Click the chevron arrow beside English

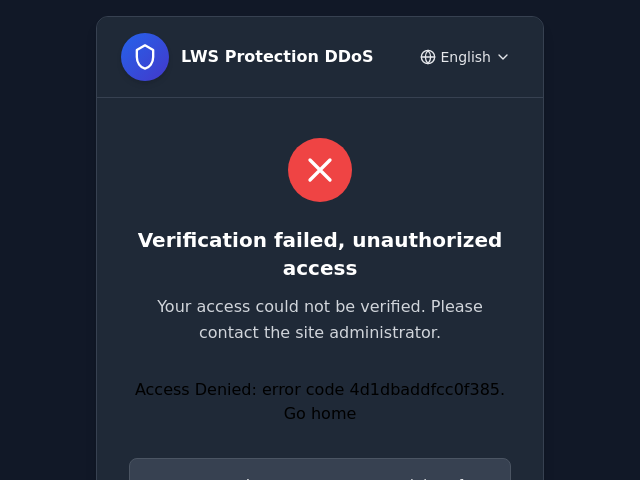coord(503,57)
